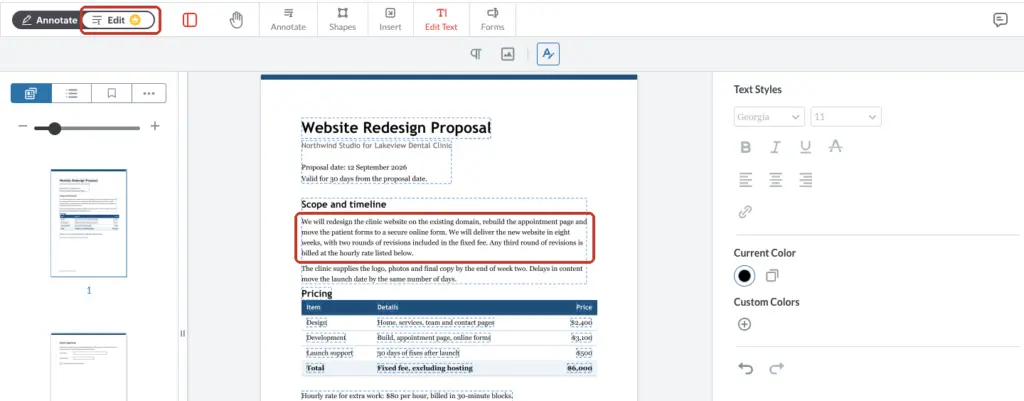The image size is (1024, 401).
Task: Toggle underline formatting
Action: coord(805,148)
